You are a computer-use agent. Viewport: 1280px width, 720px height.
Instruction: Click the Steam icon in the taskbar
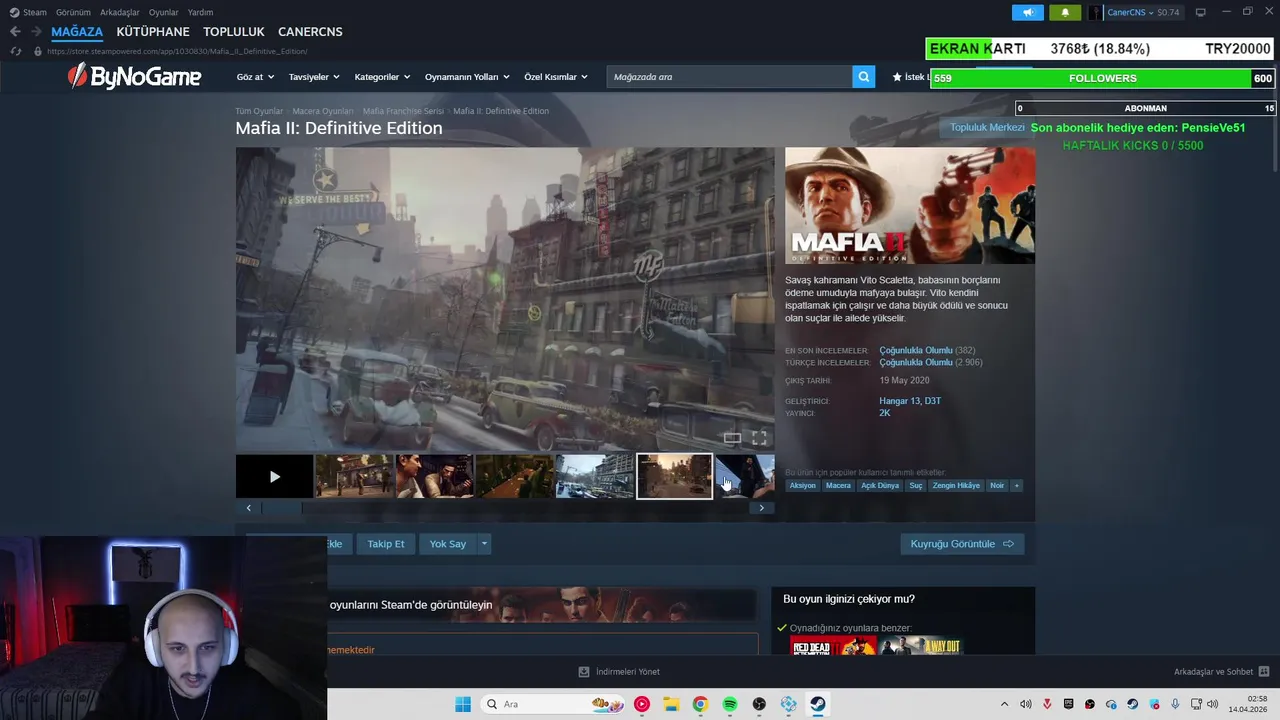point(817,704)
